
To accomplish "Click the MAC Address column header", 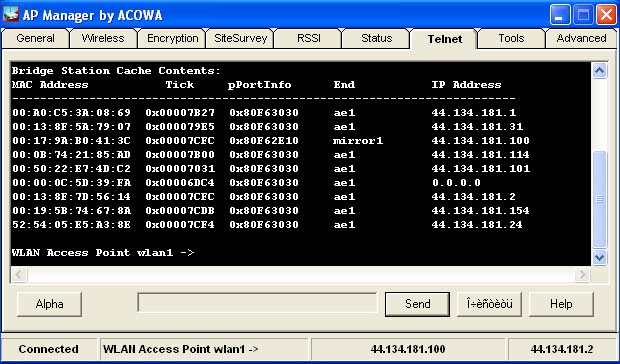I will 50,85.
